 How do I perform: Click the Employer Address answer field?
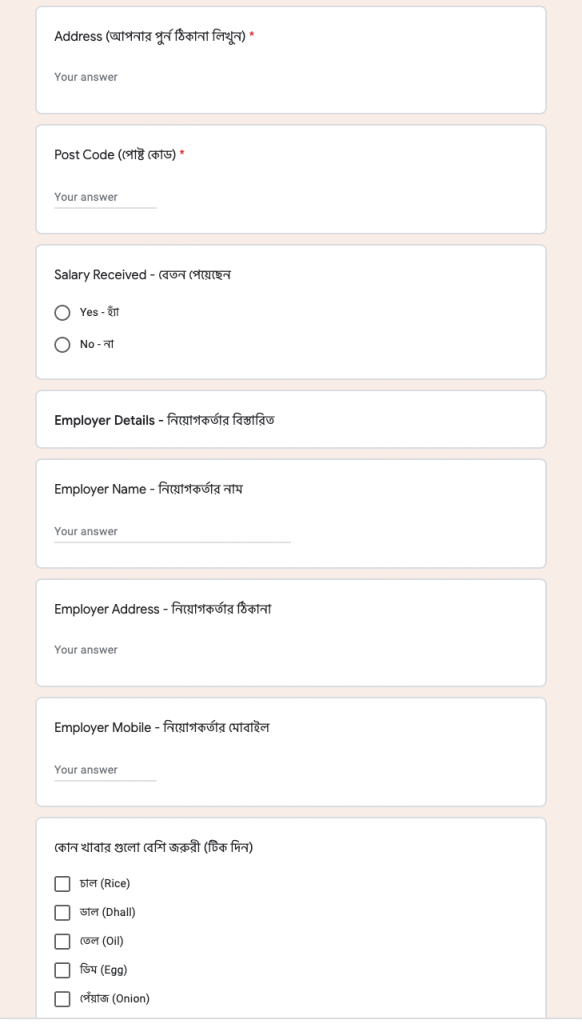[x=291, y=650]
